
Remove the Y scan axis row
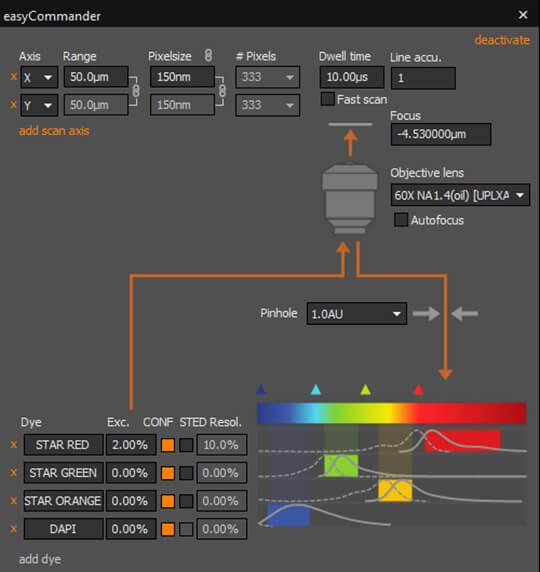click(14, 105)
